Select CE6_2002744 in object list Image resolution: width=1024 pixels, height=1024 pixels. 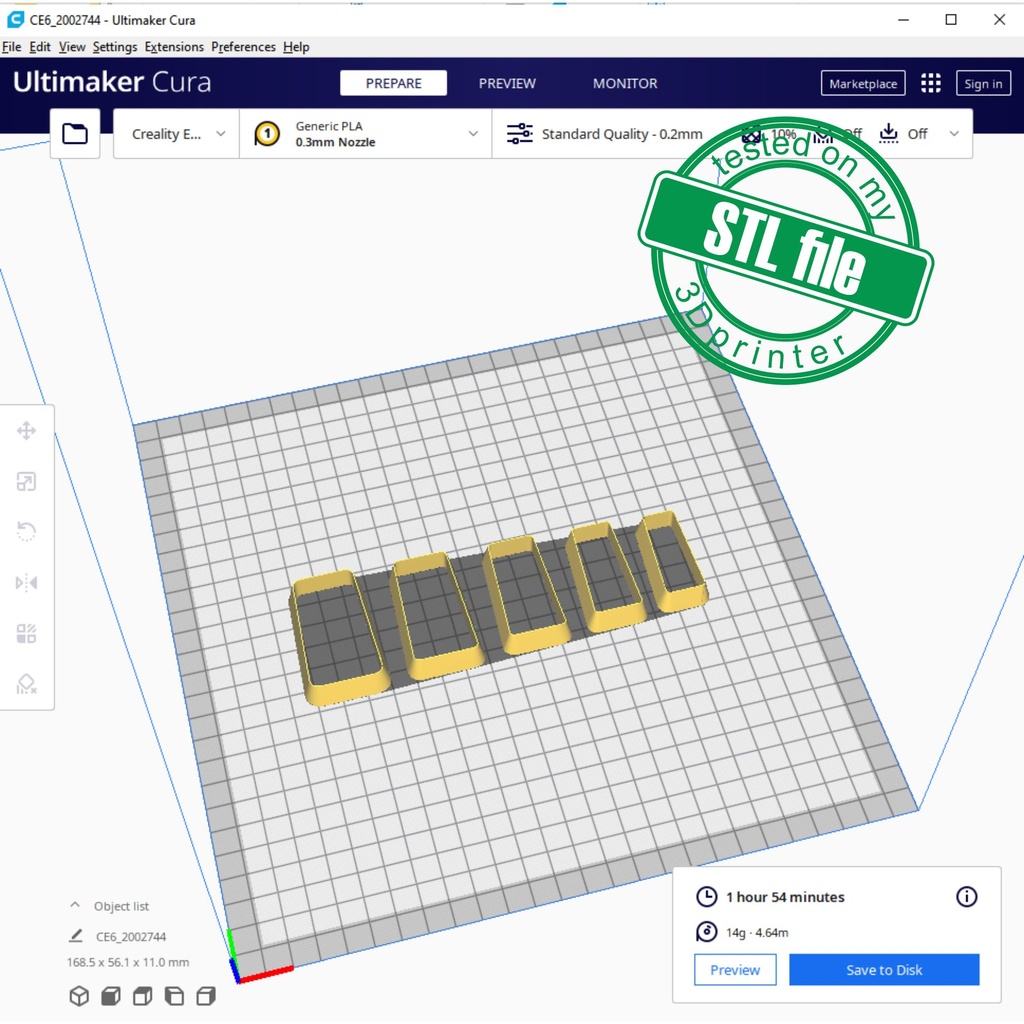click(x=131, y=936)
